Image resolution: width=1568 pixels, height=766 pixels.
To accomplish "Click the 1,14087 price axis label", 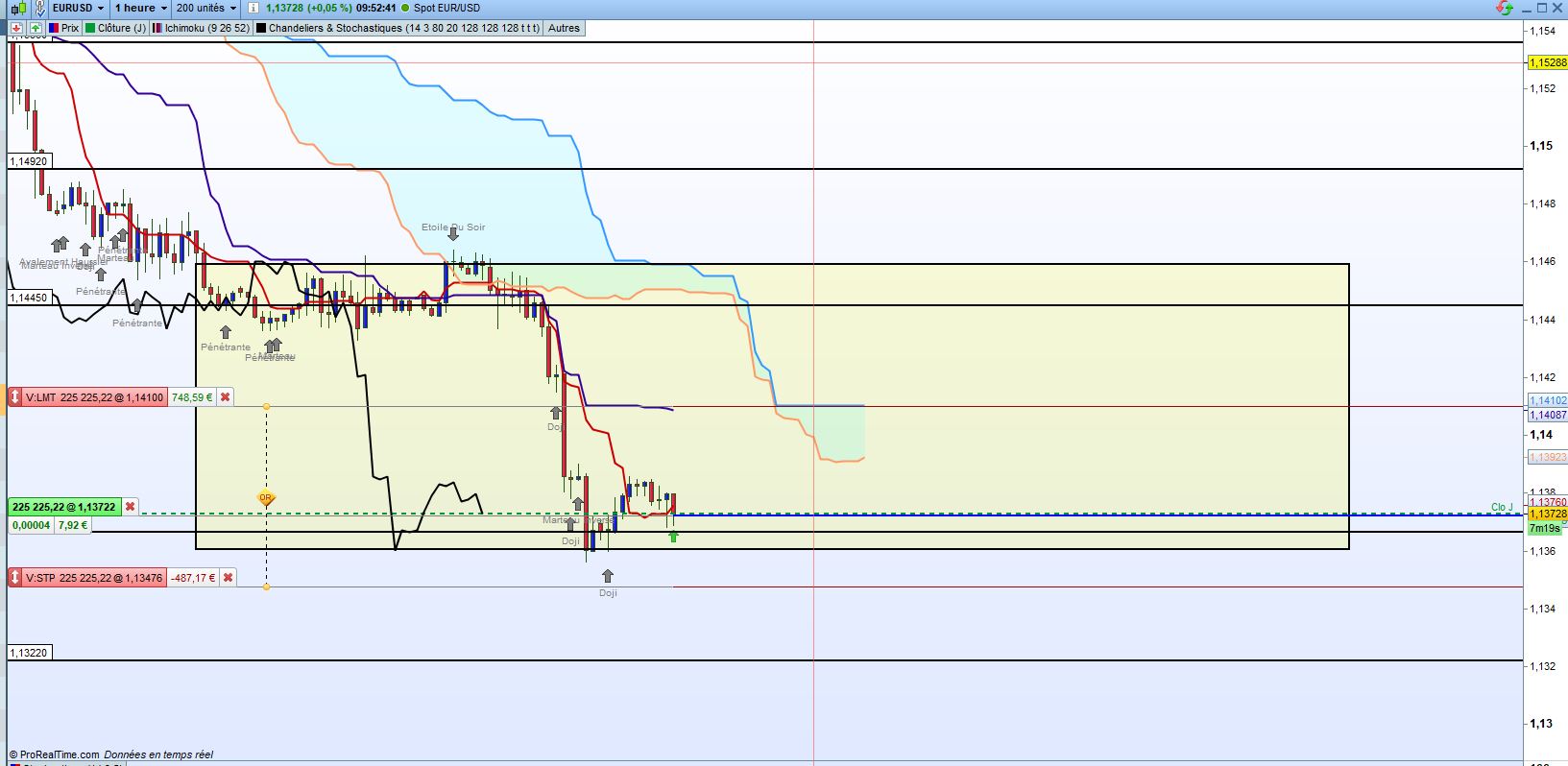I will pos(1547,415).
